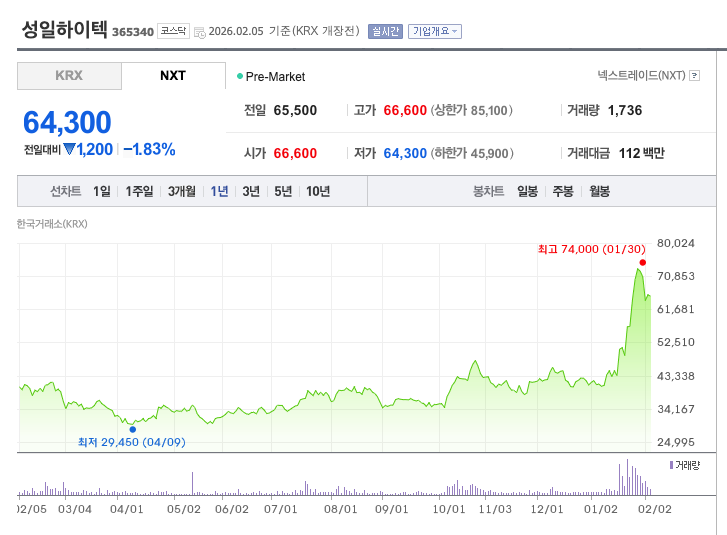Open the 기업개요 dropdown
The height and width of the screenshot is (535, 727).
point(434,32)
